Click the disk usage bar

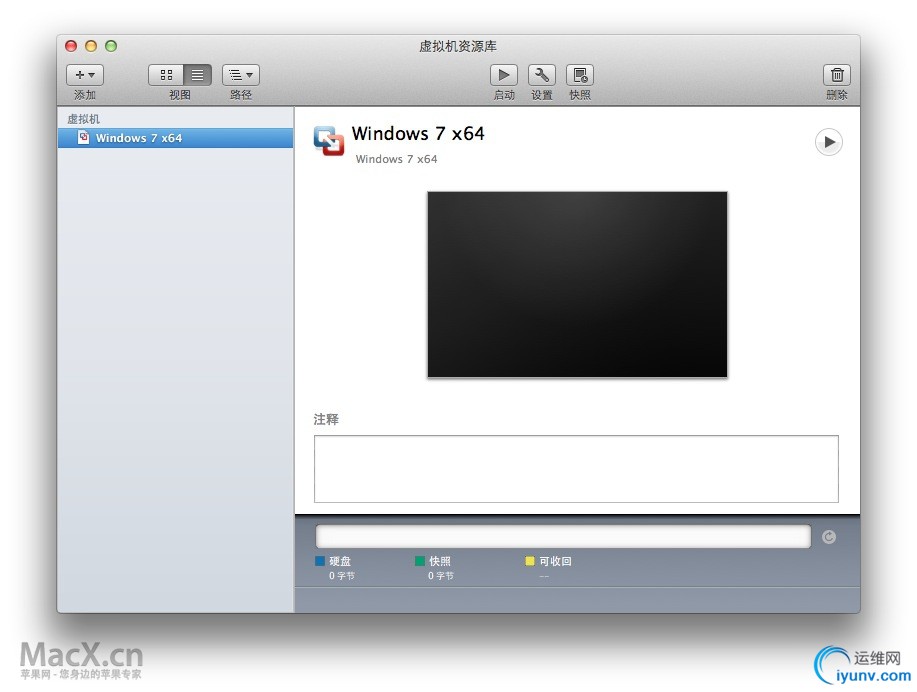tap(563, 536)
